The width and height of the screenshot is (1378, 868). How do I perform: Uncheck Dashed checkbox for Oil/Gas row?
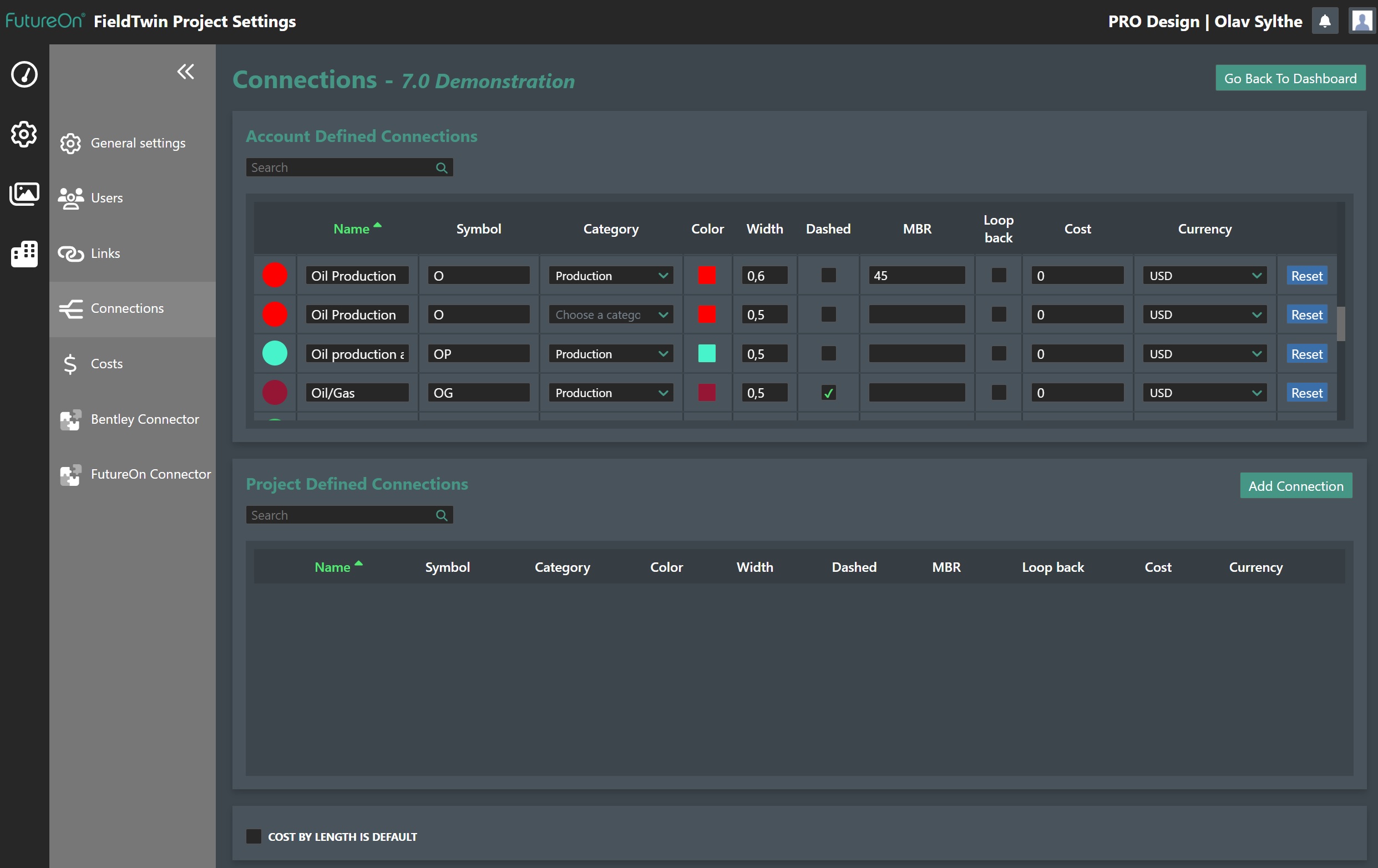coord(828,393)
